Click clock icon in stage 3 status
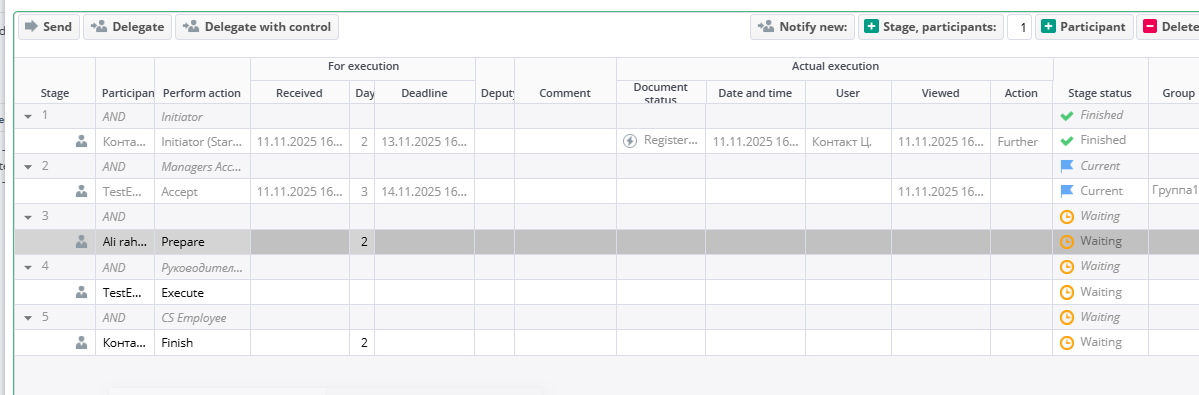The height and width of the screenshot is (395, 1199). (x=1067, y=216)
